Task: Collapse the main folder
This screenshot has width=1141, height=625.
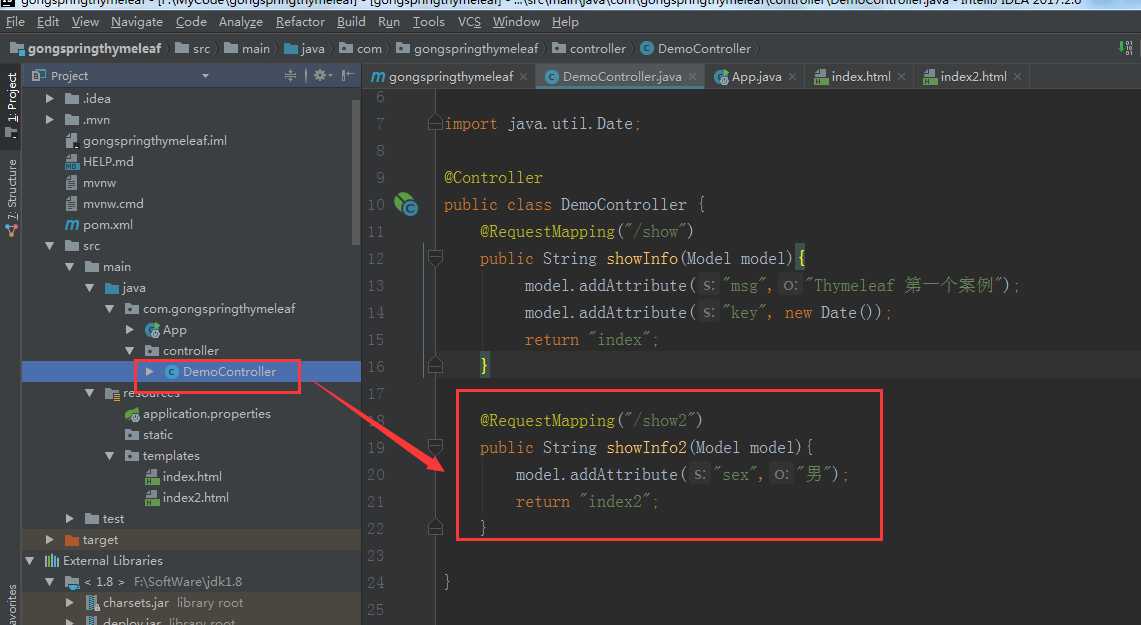Action: tap(70, 267)
